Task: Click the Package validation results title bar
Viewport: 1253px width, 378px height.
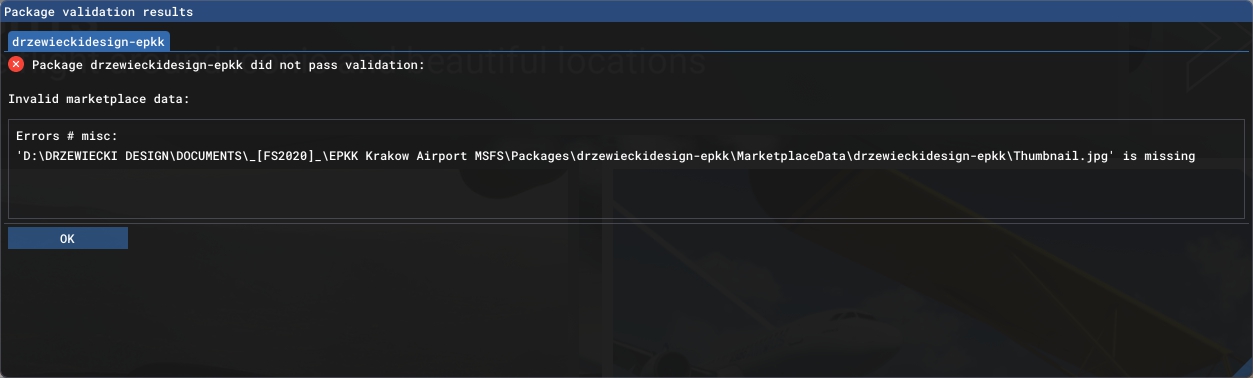Action: (626, 12)
